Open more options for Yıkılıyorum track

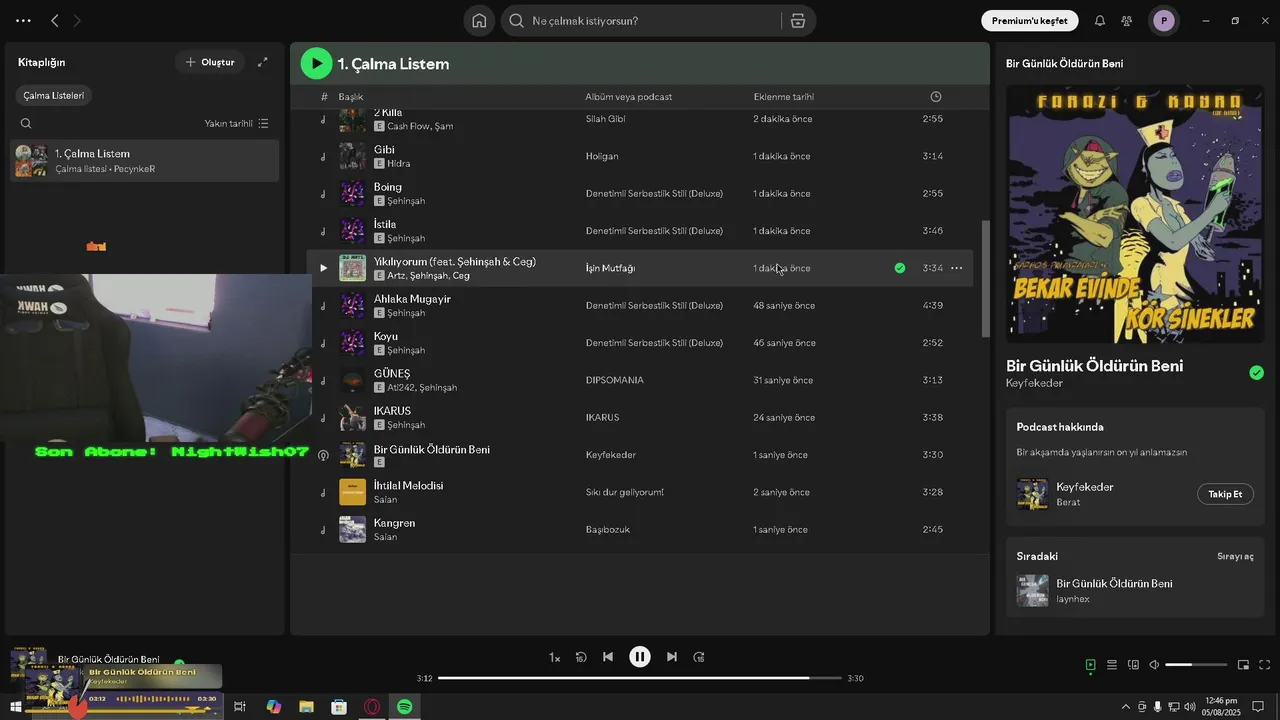[x=957, y=268]
